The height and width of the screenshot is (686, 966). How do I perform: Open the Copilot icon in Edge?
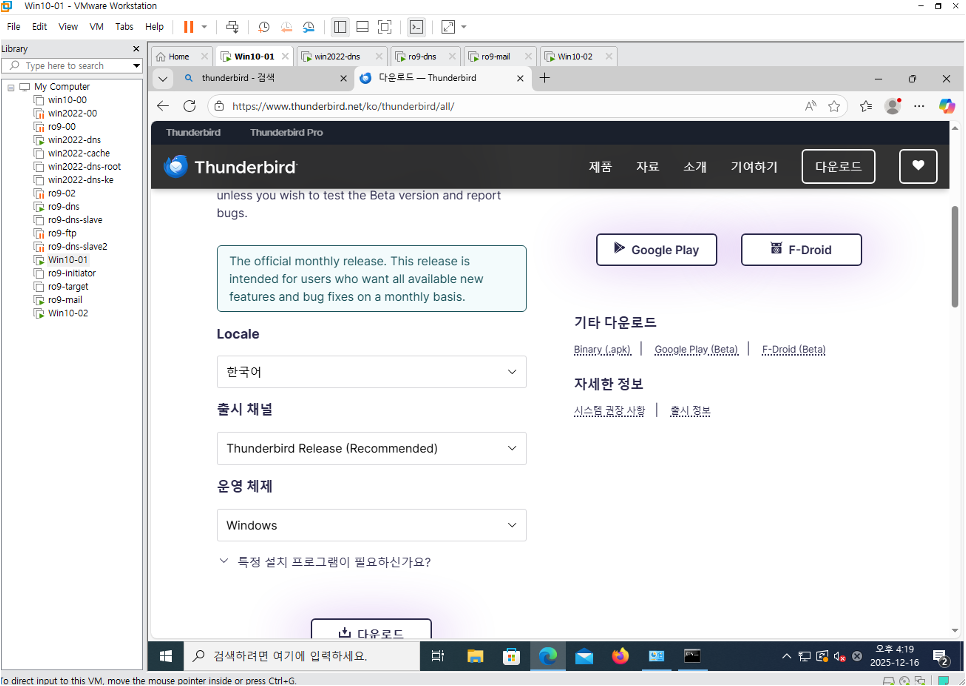point(947,106)
